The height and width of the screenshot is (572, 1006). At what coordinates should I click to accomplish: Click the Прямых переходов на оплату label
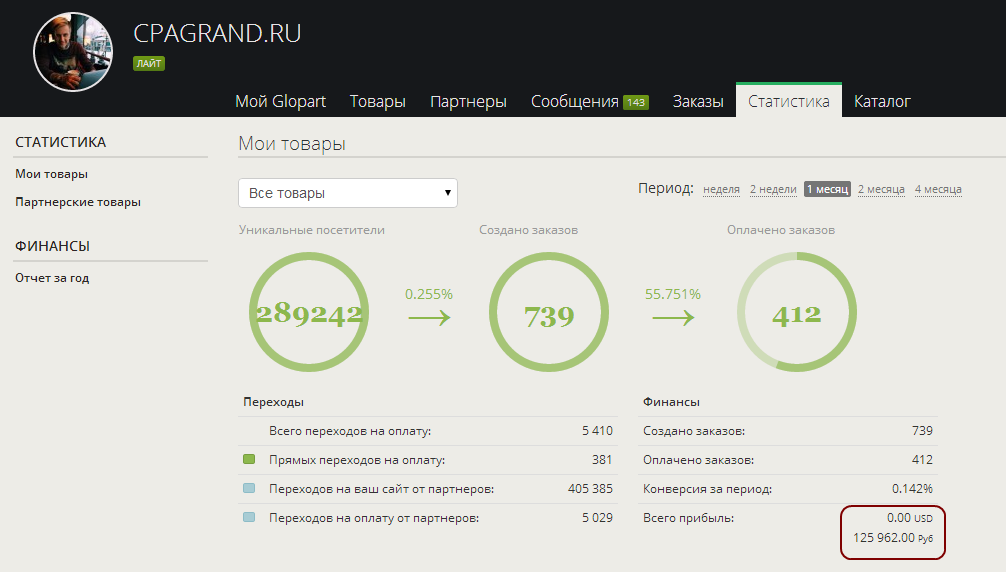(357, 460)
